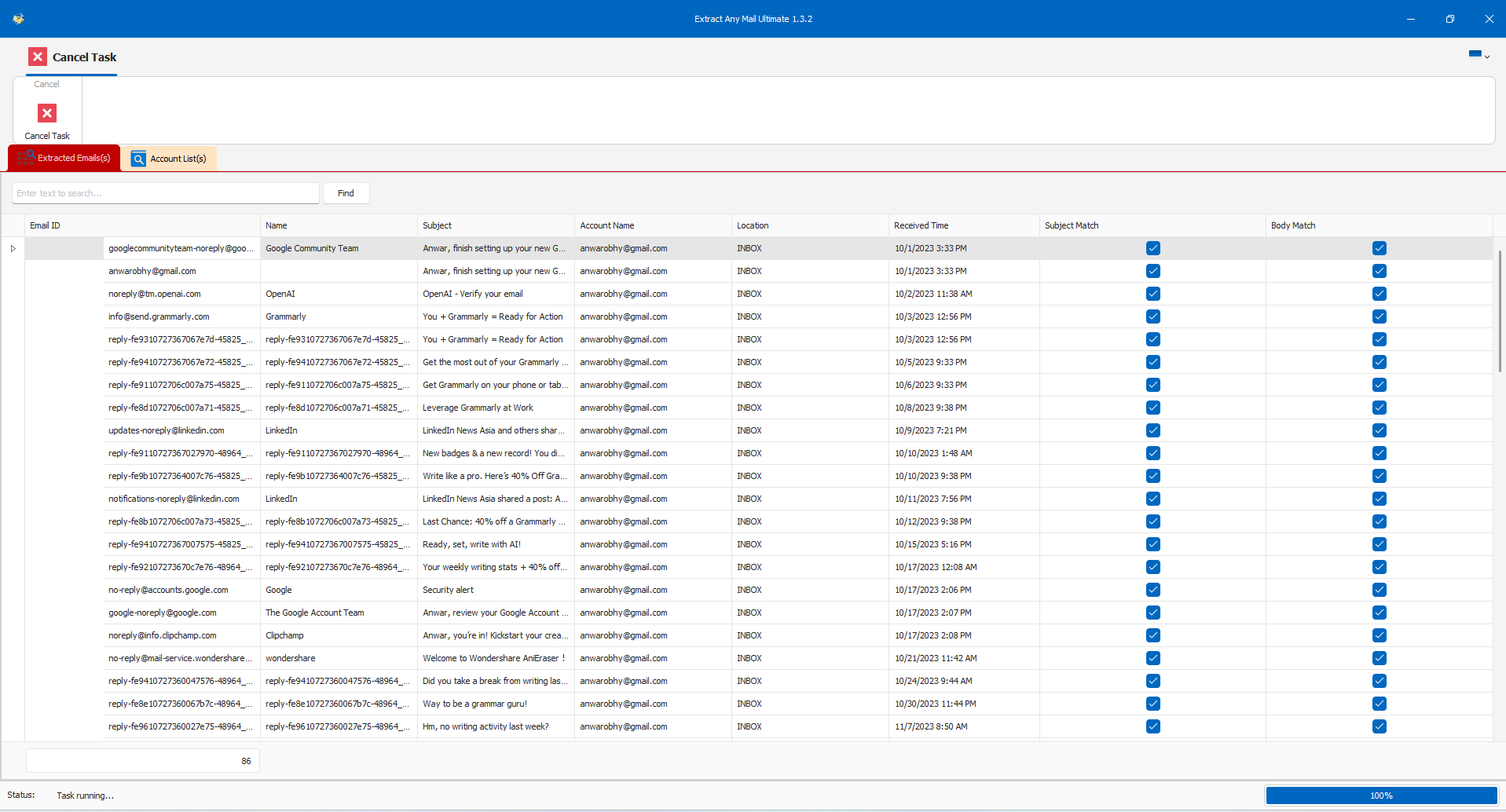
Task: Select email anwarobhy@gmail.com in Email ID column
Action: (x=152, y=271)
